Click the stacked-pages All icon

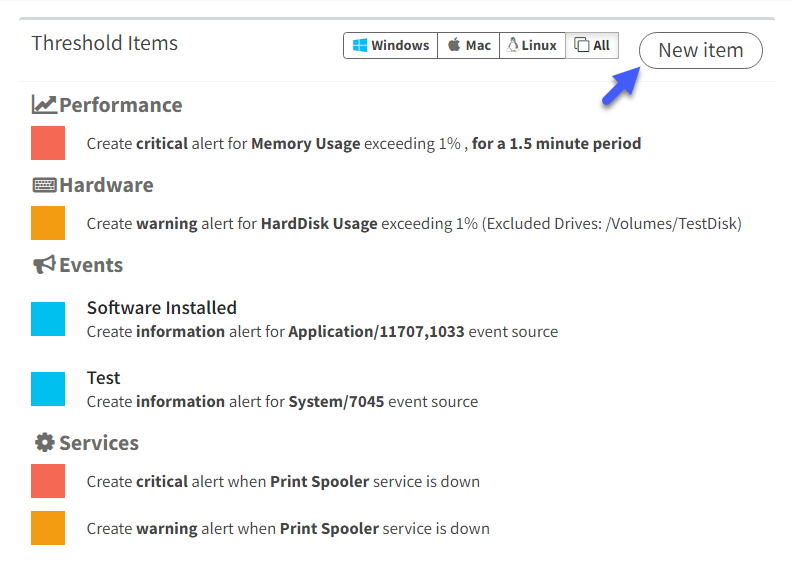click(x=581, y=45)
